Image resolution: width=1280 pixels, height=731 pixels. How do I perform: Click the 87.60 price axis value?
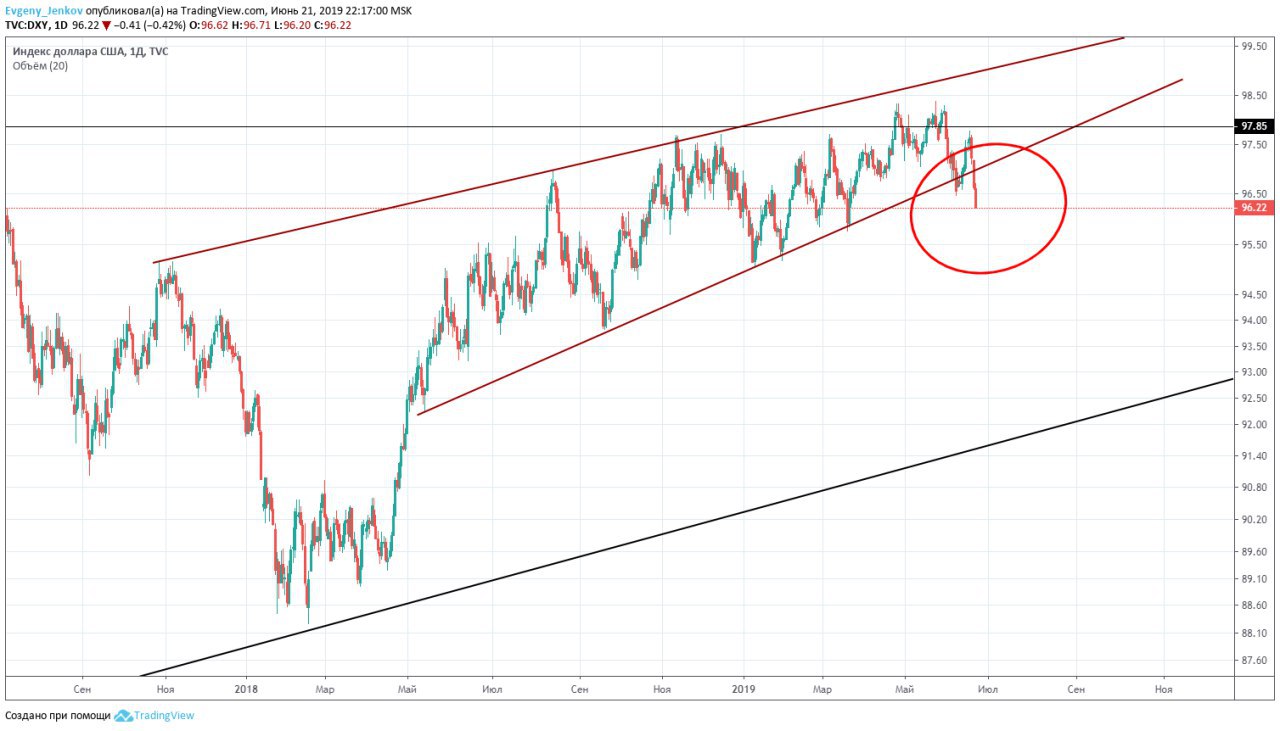(x=1255, y=660)
